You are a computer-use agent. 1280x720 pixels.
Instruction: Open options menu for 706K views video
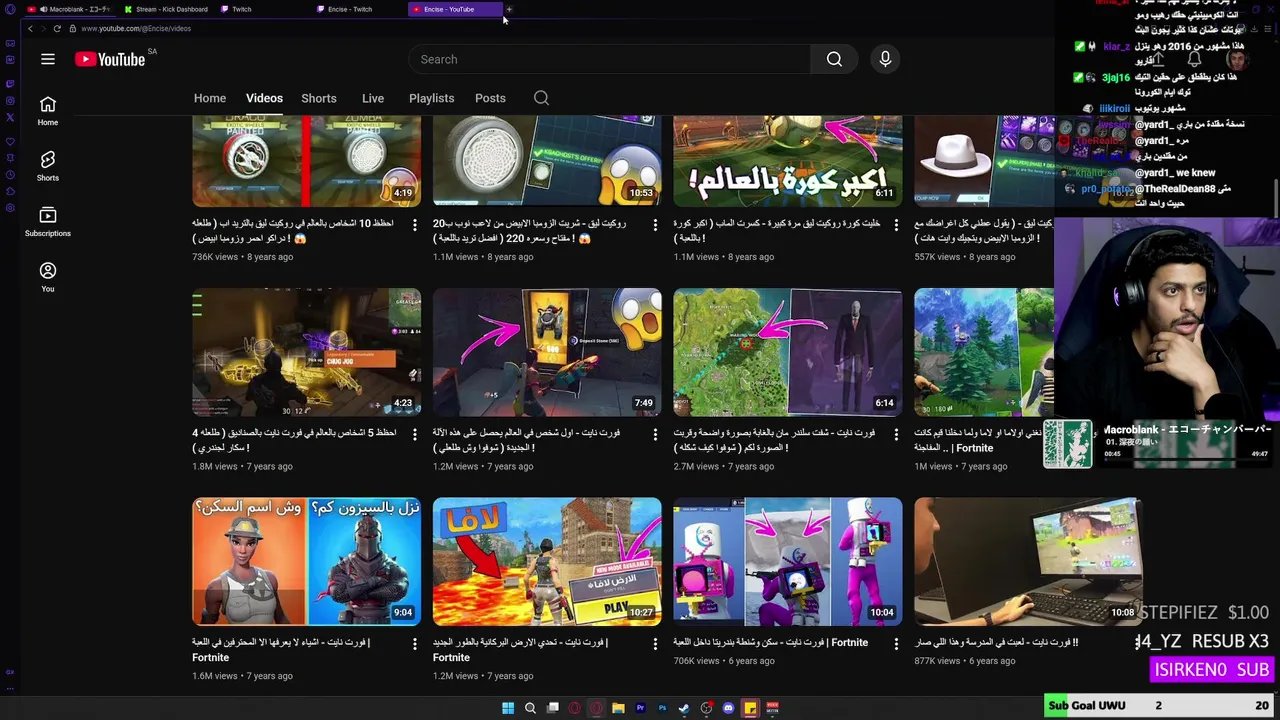(x=896, y=644)
